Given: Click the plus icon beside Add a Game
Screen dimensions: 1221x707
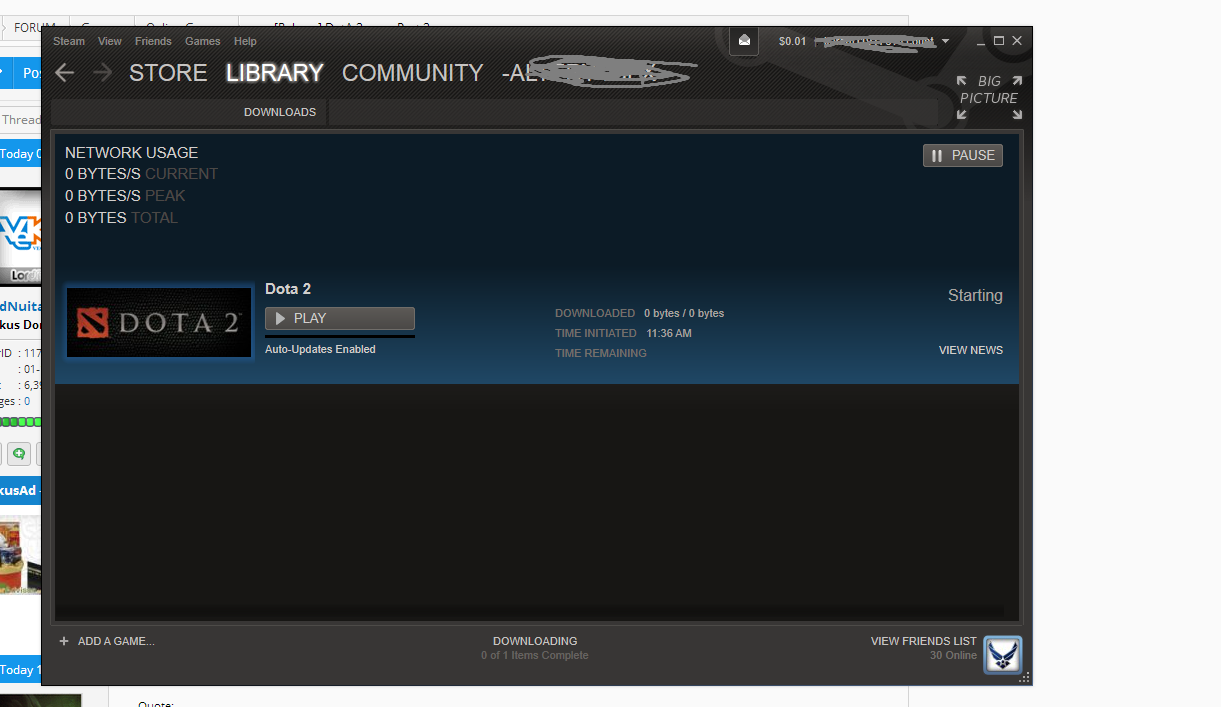Looking at the screenshot, I should (64, 641).
